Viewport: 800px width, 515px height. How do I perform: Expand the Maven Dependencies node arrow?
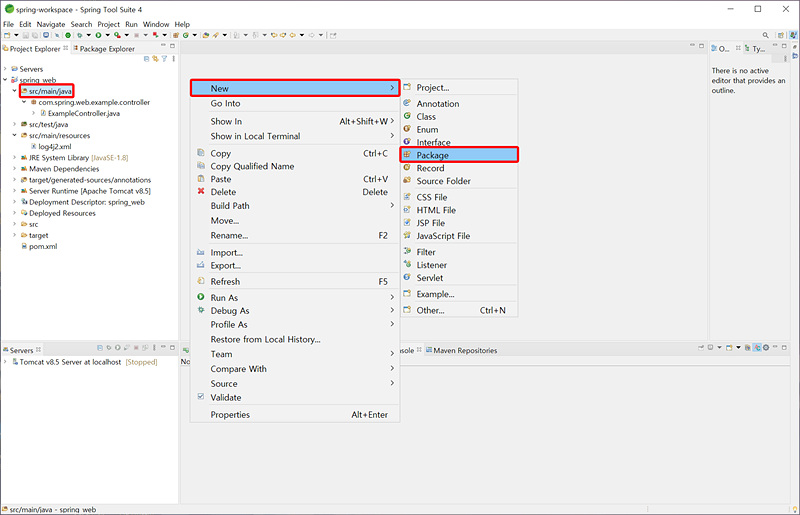(x=14, y=169)
